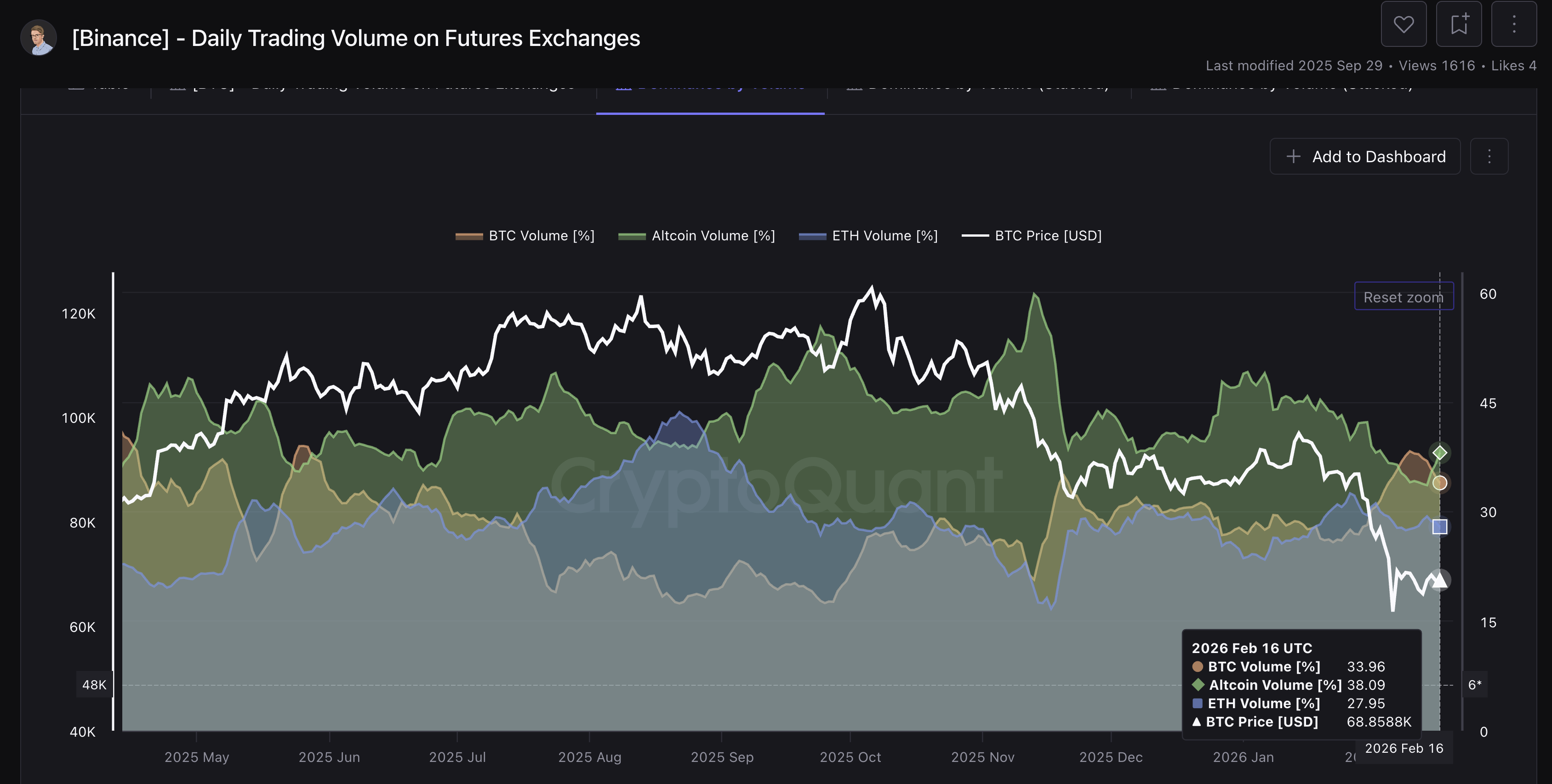Open the header three-dot options menu
Image resolution: width=1552 pixels, height=784 pixels.
coord(1513,25)
